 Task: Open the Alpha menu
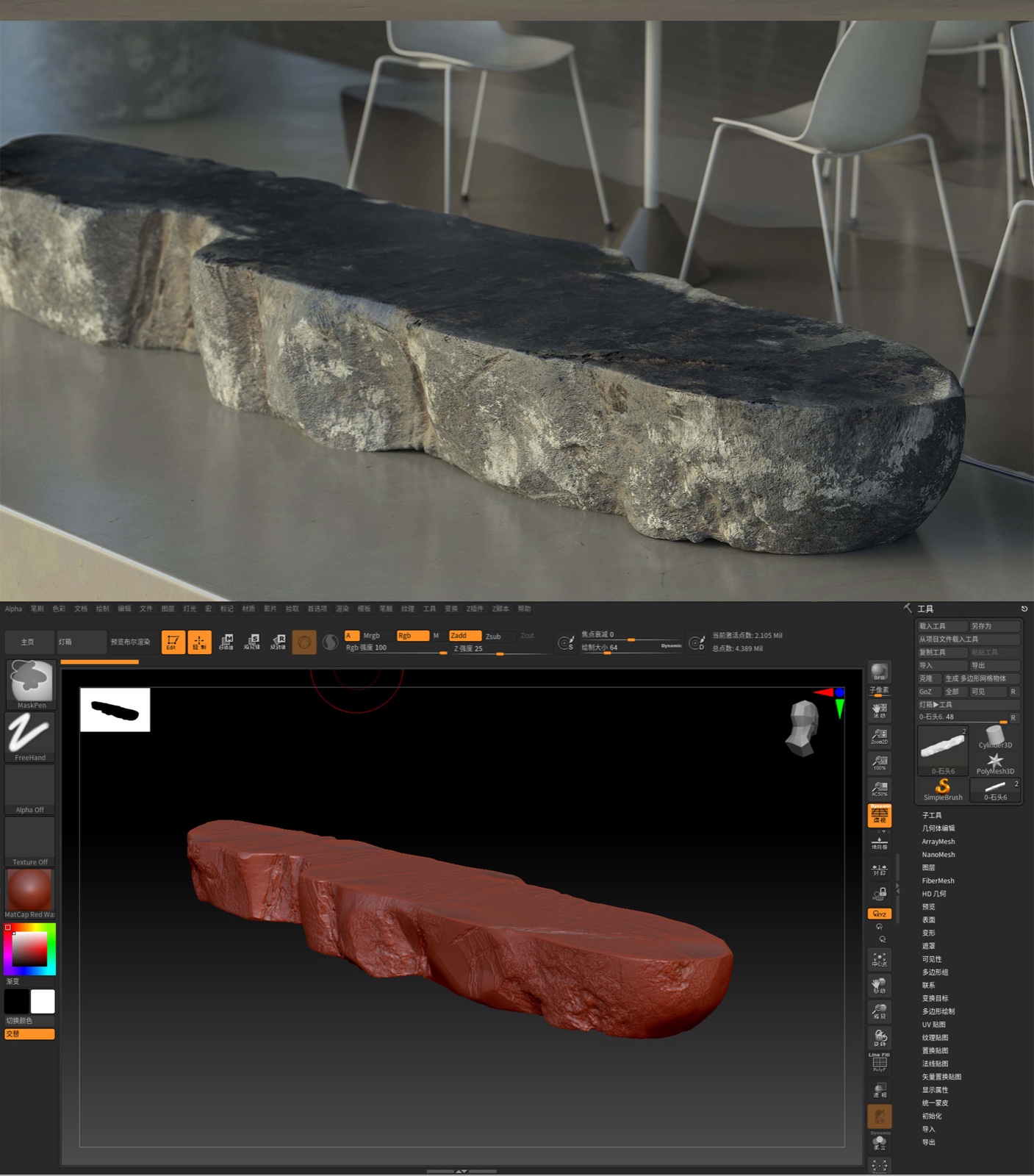pos(13,609)
